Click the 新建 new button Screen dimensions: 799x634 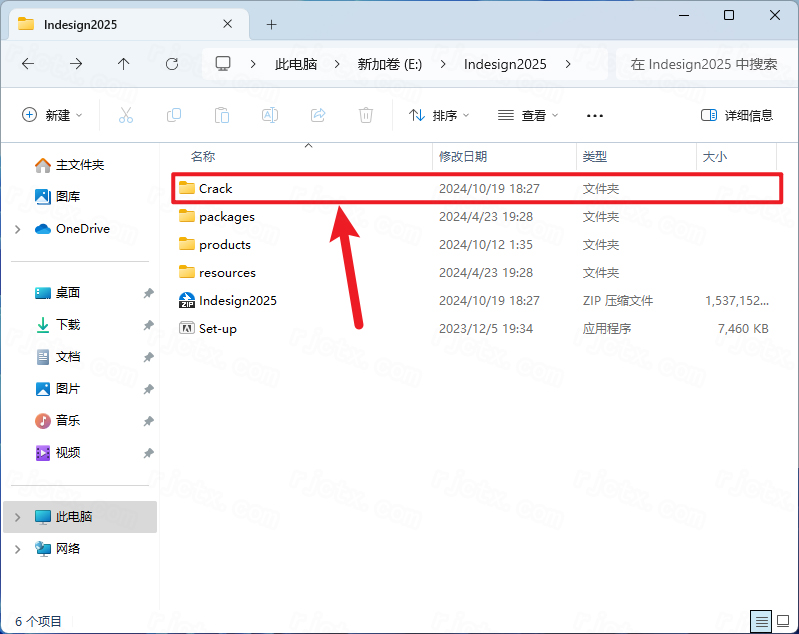click(52, 115)
